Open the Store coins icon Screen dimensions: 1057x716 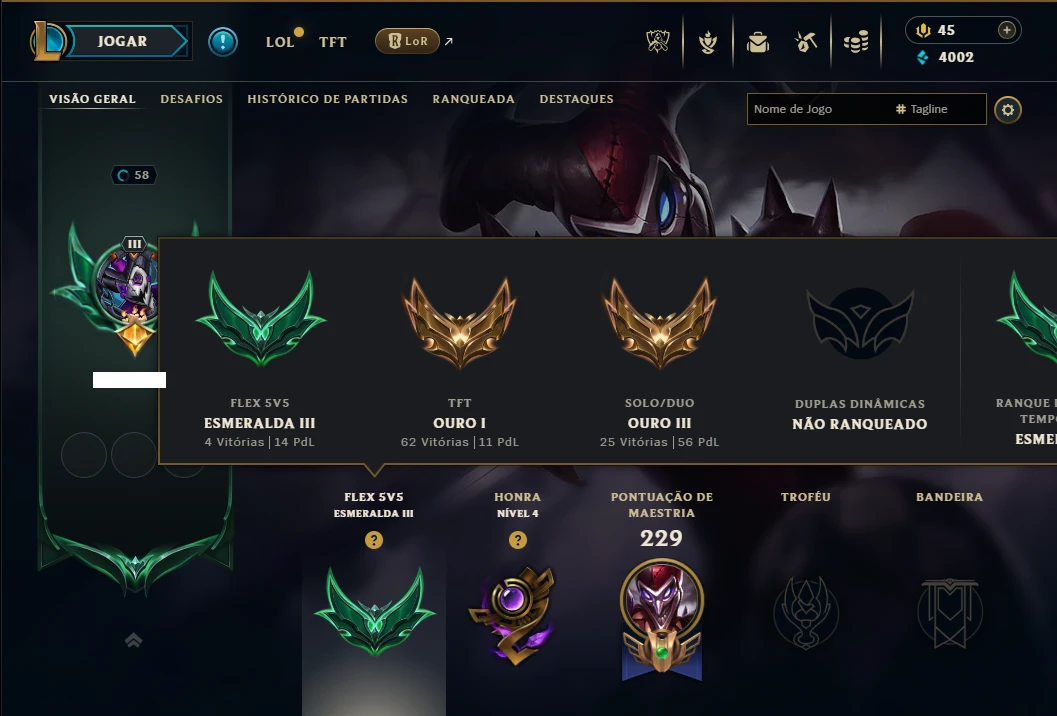(x=856, y=42)
